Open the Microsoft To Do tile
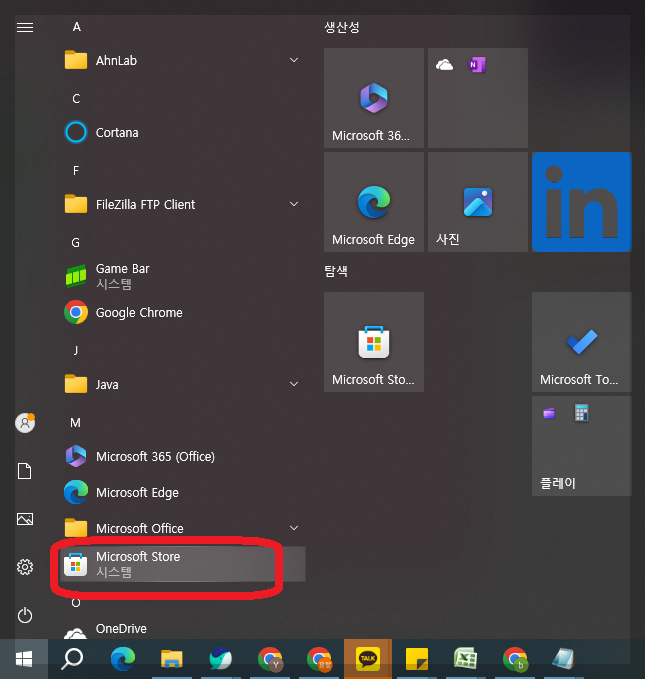 tap(582, 342)
